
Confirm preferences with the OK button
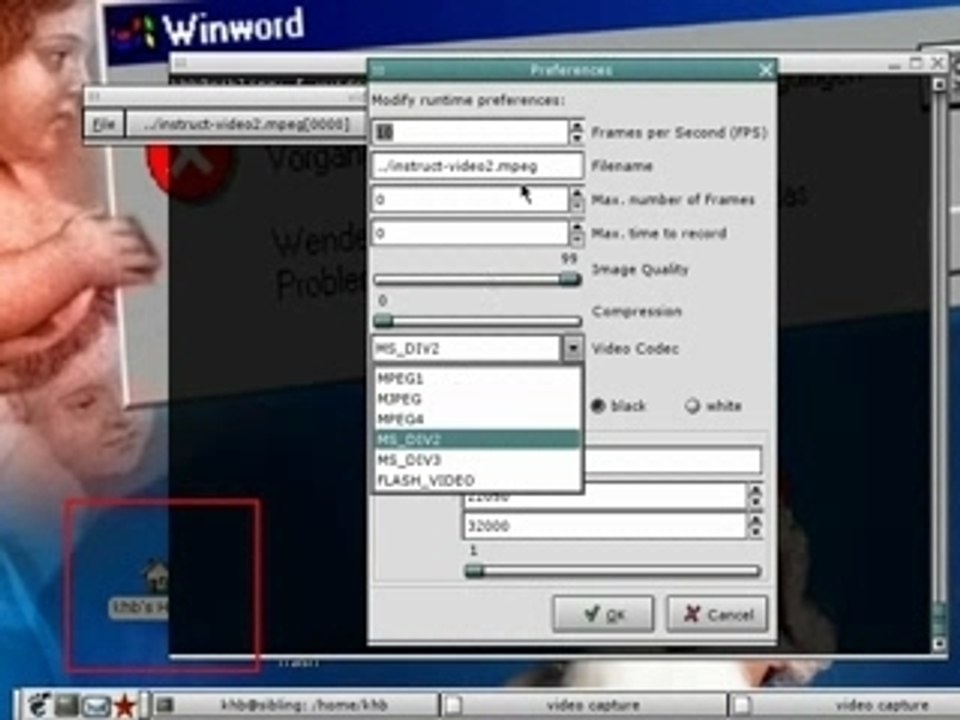603,613
